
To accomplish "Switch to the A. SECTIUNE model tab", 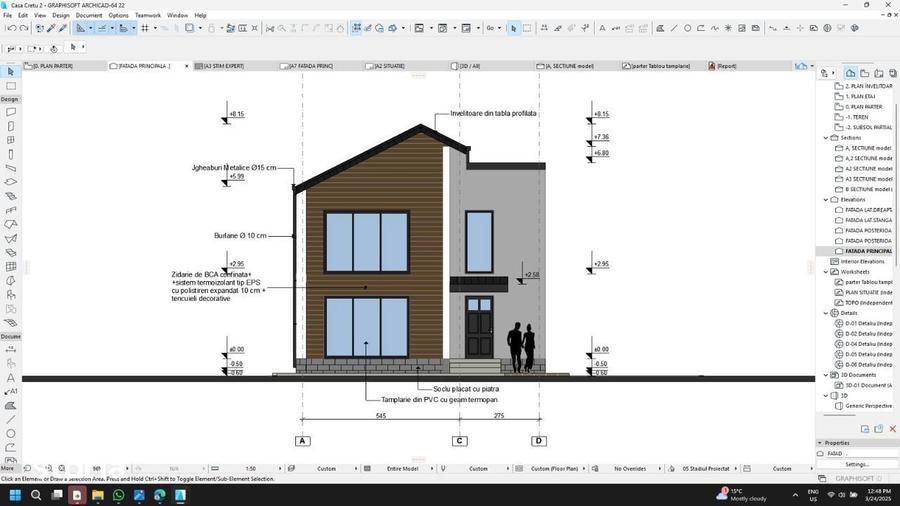I will point(577,66).
